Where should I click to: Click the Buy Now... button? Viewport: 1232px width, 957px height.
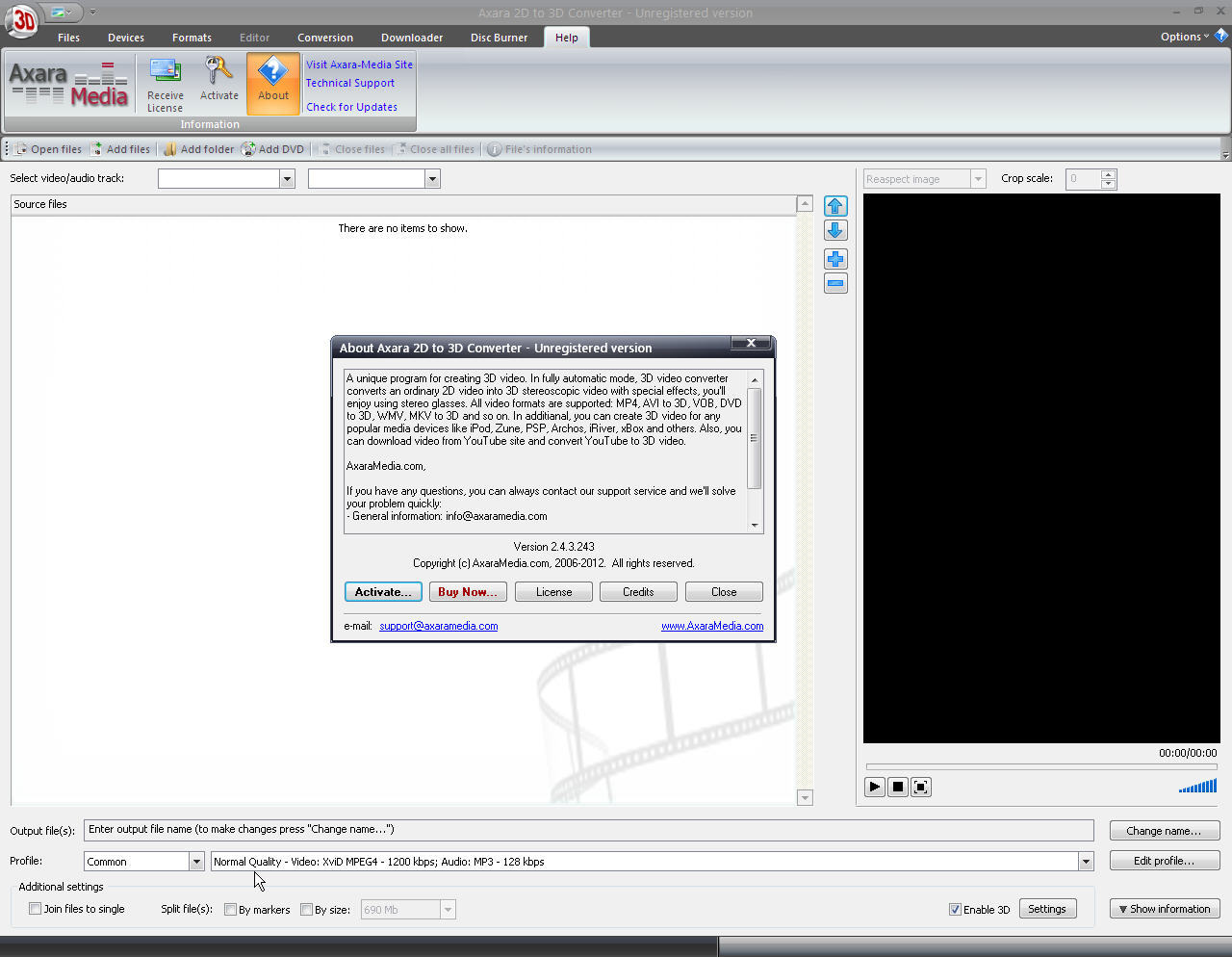[x=468, y=592]
